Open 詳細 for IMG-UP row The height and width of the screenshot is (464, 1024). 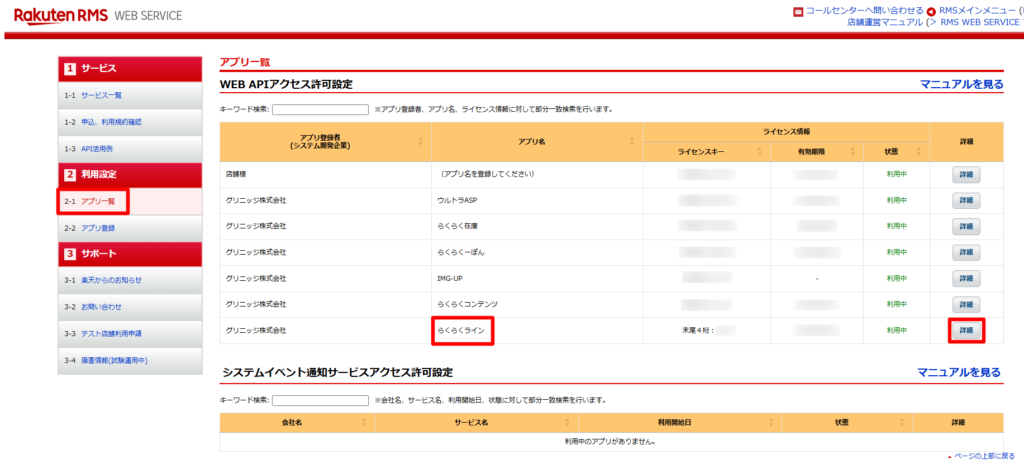966,278
